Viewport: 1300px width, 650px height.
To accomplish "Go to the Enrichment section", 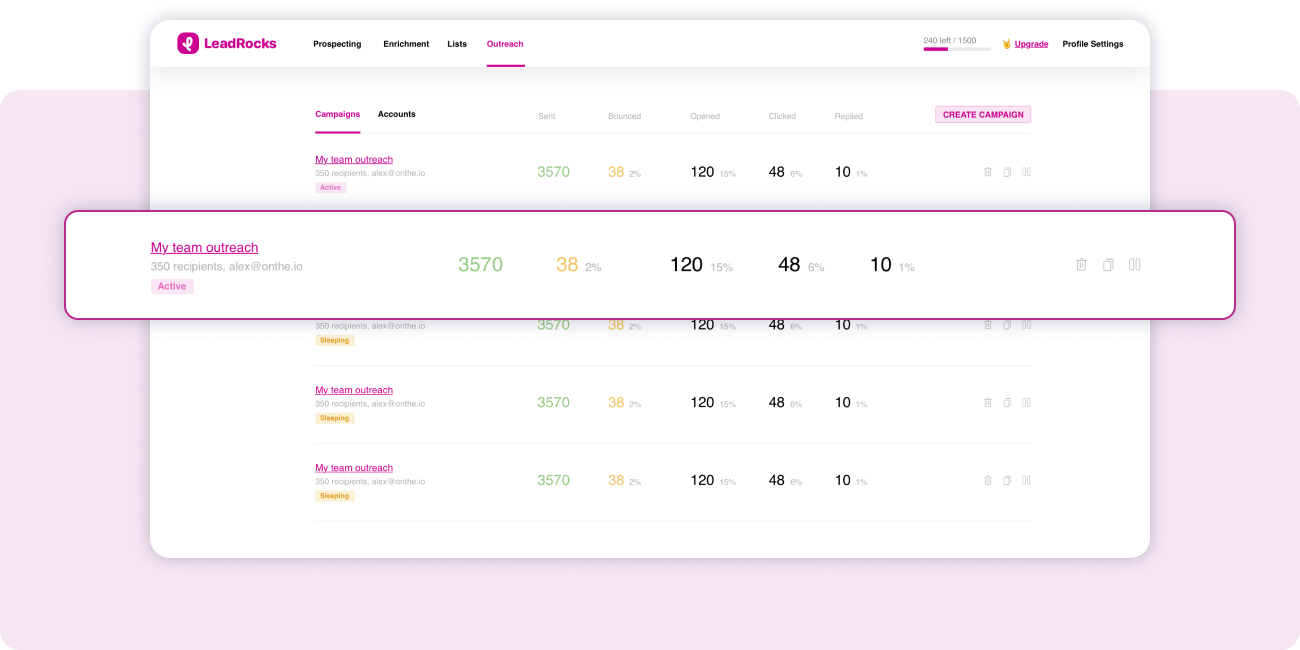I will (406, 44).
